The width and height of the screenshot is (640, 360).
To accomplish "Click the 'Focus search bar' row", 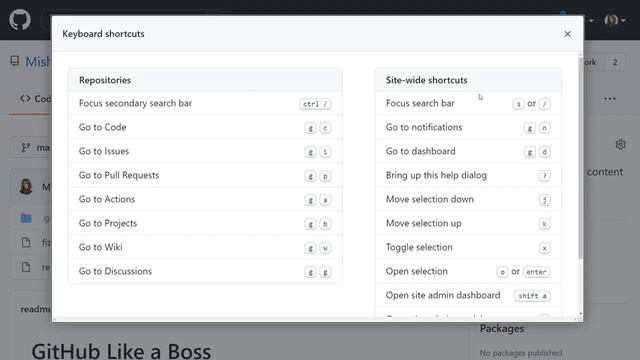I will point(468,103).
